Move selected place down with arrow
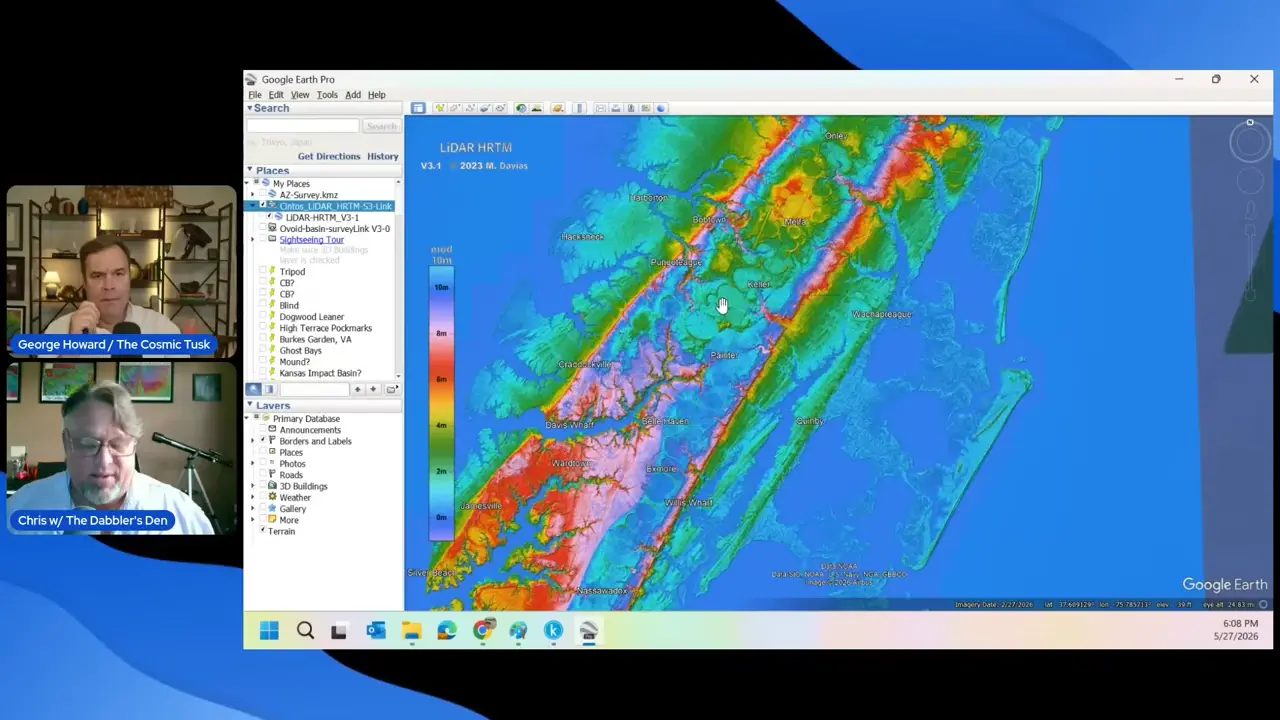 click(373, 389)
